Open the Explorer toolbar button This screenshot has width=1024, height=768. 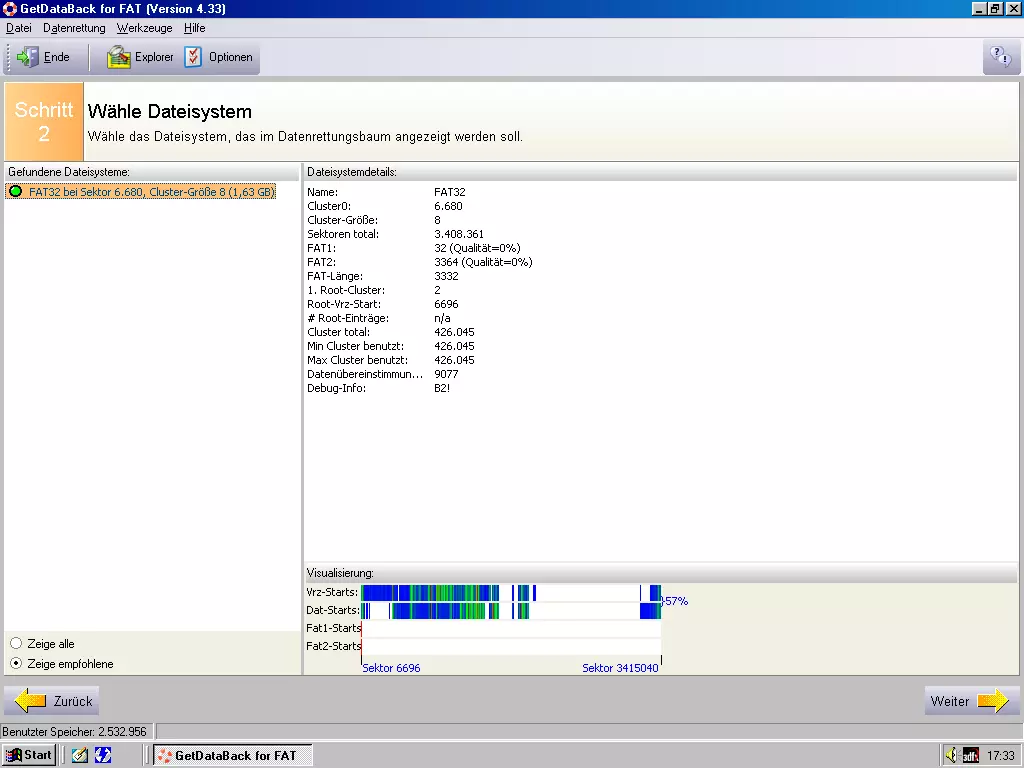tap(140, 57)
